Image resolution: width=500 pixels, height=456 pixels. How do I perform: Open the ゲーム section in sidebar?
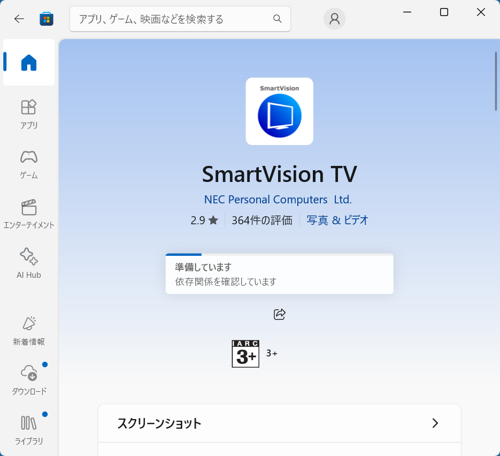pyautogui.click(x=29, y=164)
